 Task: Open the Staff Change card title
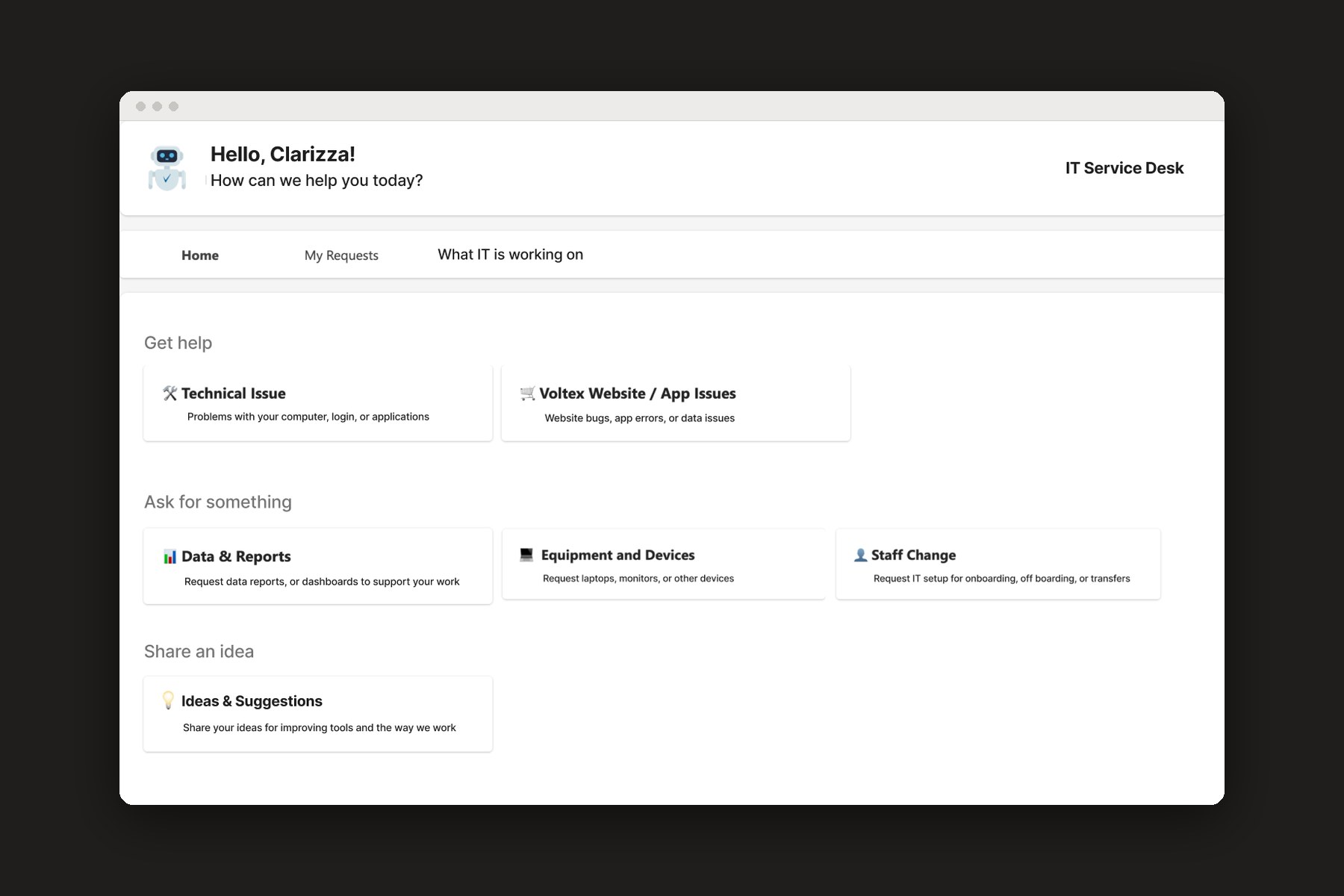pyautogui.click(x=913, y=555)
